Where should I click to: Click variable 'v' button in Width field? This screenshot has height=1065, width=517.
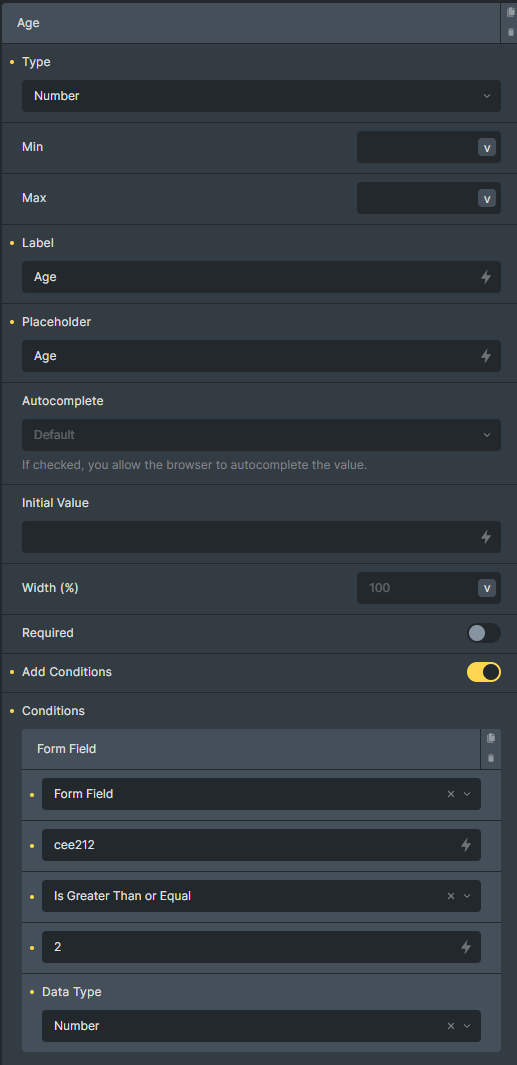pos(486,588)
